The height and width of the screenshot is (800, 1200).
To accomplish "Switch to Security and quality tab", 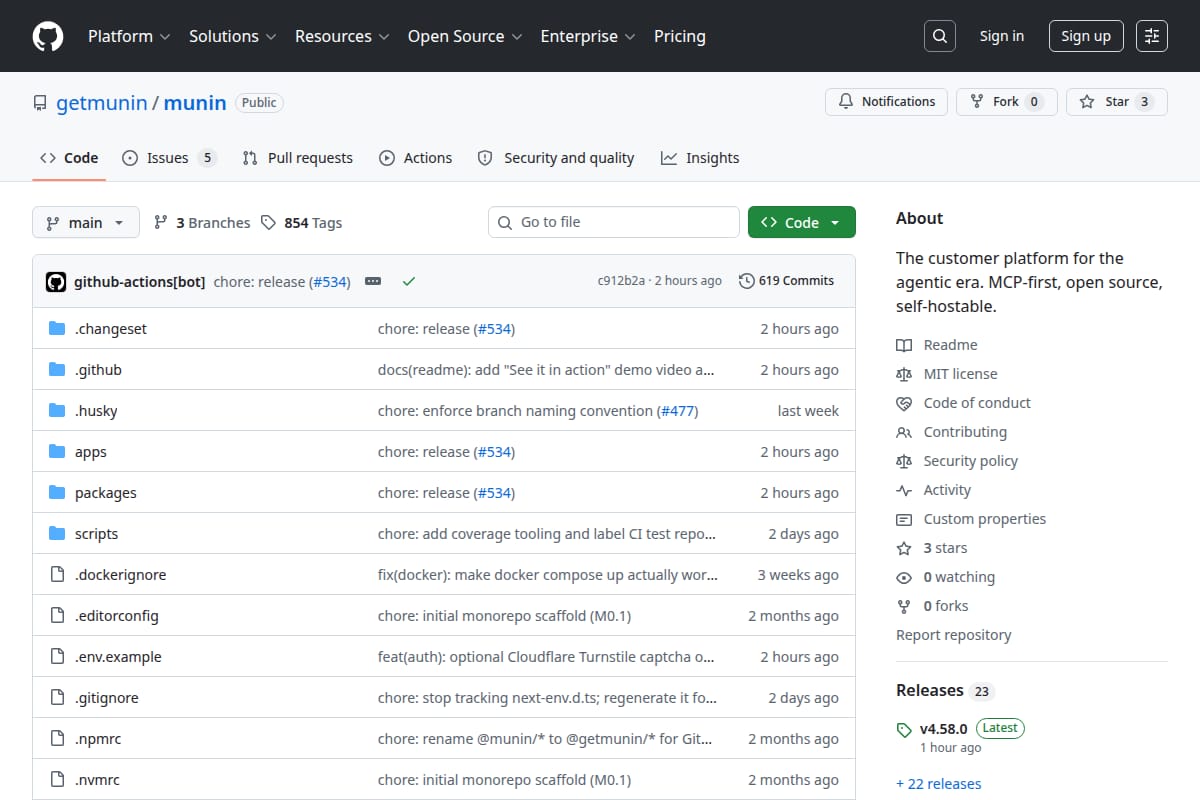I will (556, 158).
